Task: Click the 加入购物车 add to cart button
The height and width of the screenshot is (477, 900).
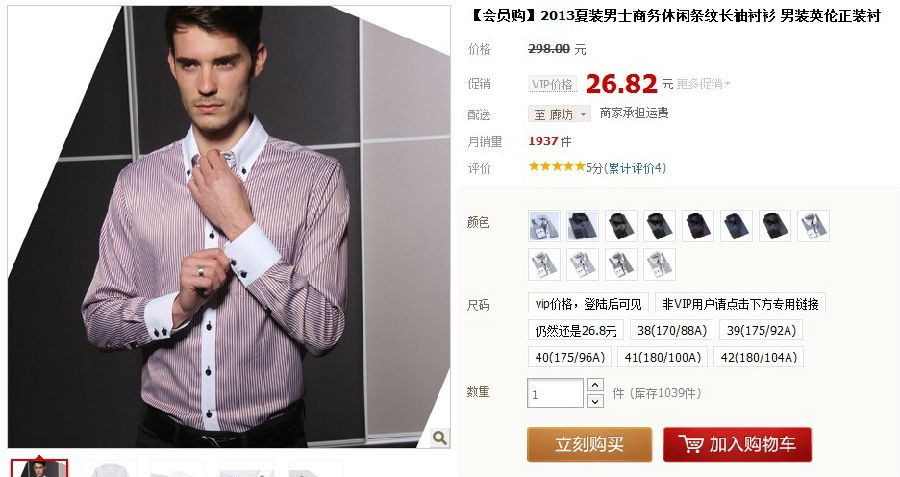Action: pyautogui.click(x=738, y=444)
